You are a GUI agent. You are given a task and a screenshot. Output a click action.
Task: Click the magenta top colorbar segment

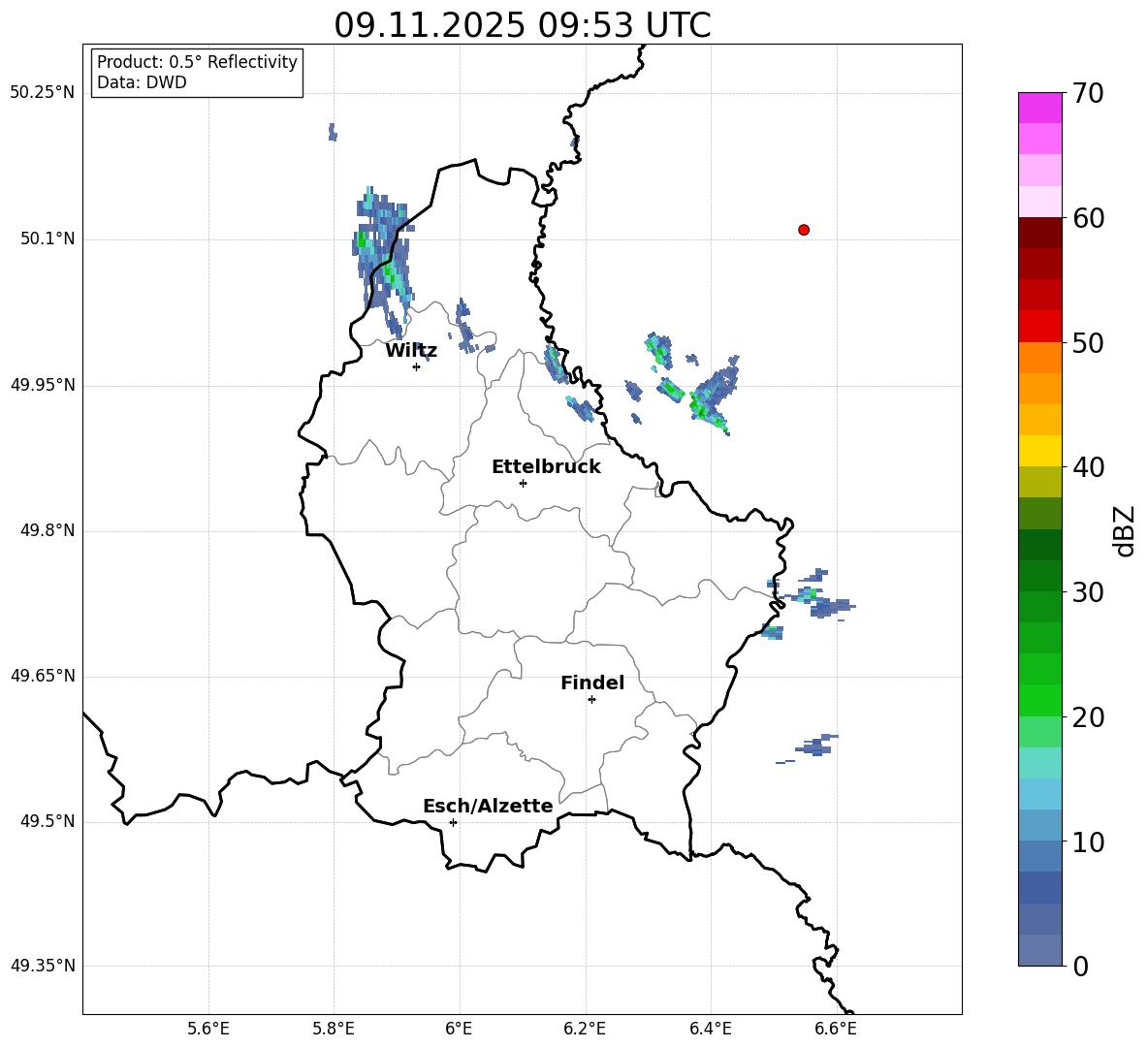pos(1039,108)
